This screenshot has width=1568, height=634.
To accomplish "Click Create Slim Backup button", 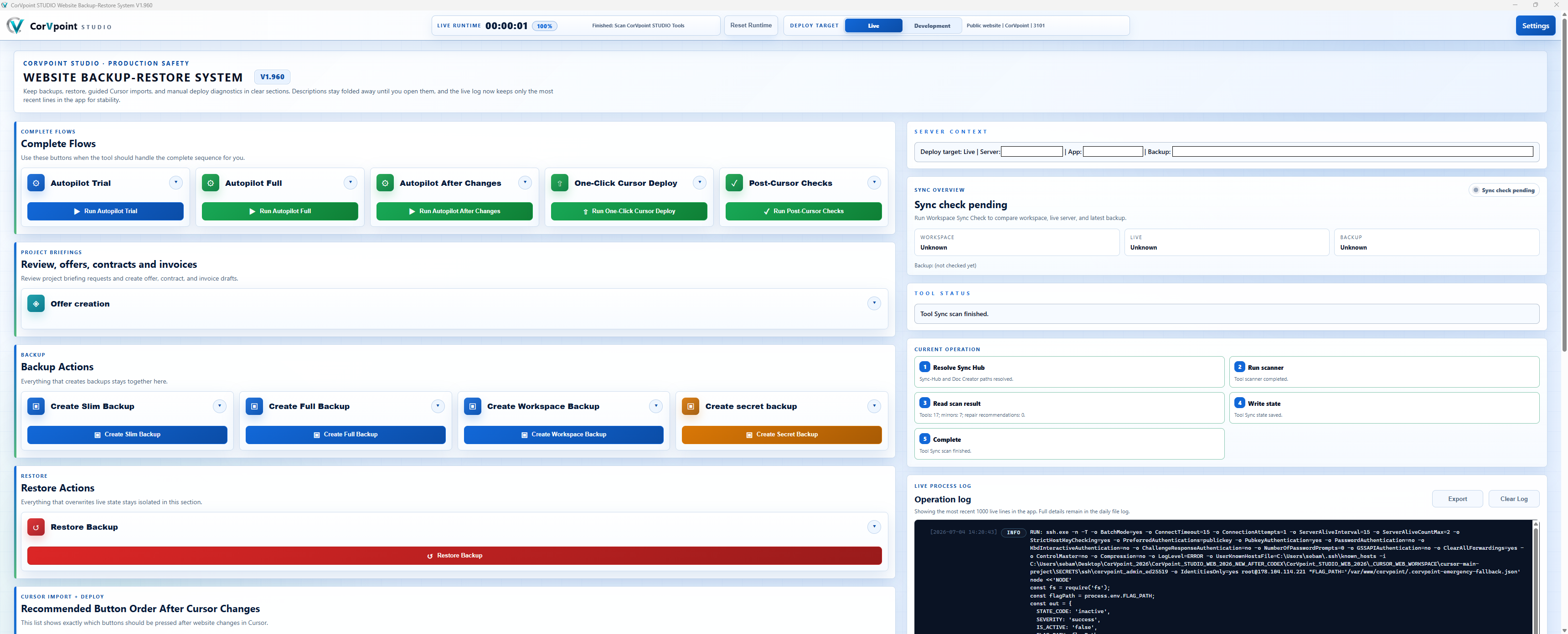I will pos(127,435).
